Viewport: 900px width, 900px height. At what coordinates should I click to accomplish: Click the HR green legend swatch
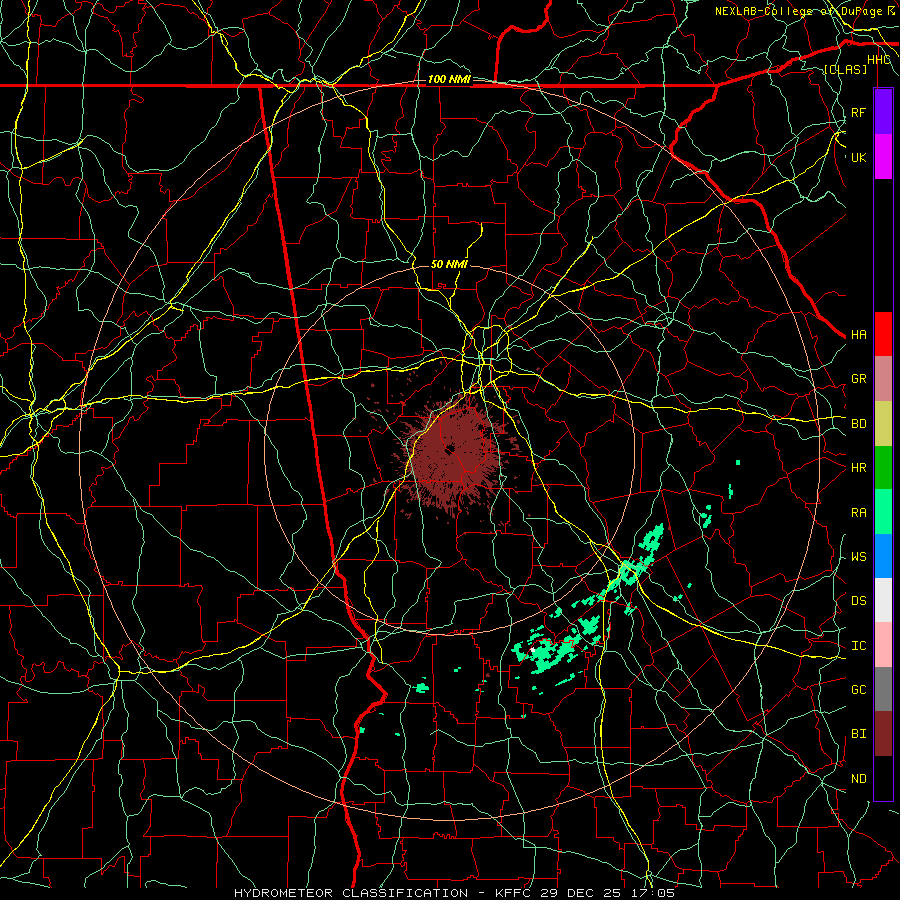[x=883, y=468]
